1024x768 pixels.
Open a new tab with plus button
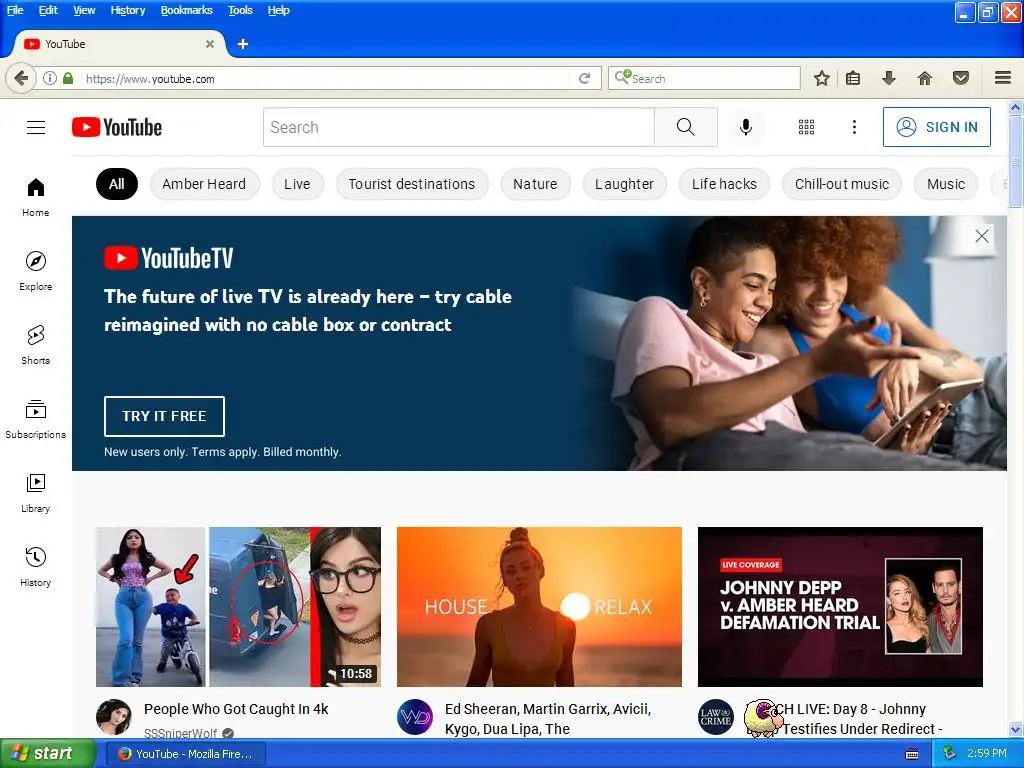coord(243,44)
